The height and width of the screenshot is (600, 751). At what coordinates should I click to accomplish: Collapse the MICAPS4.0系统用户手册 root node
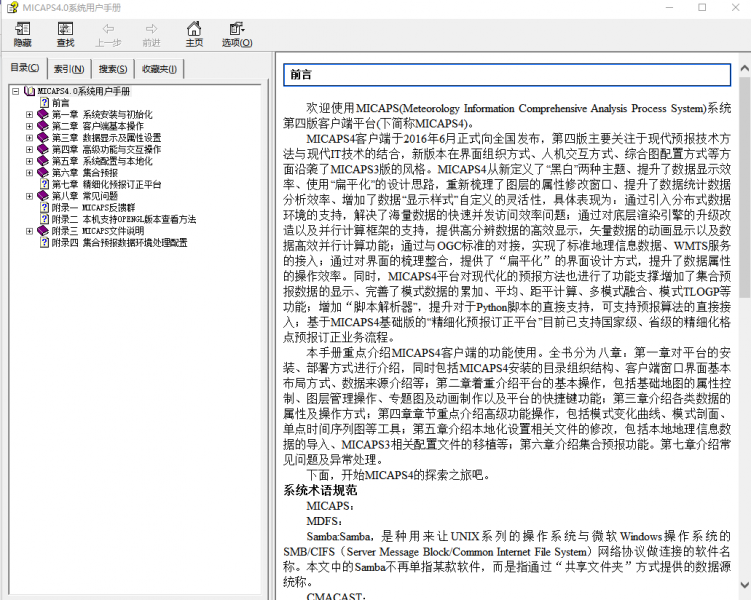15,91
